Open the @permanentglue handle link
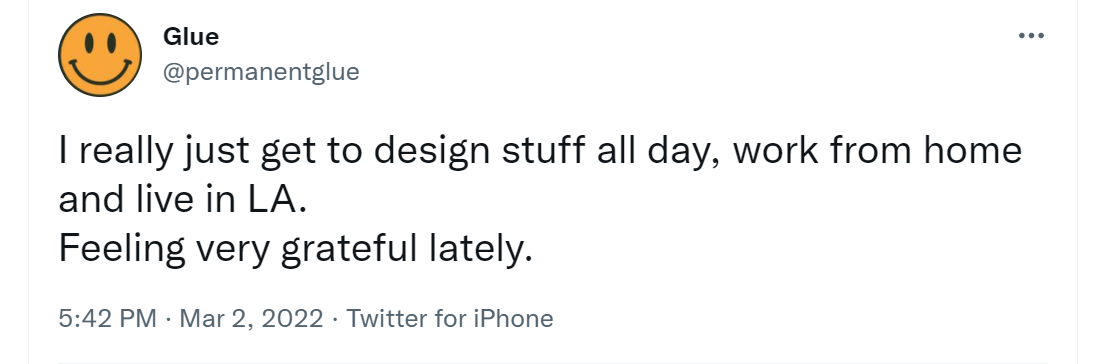Image resolution: width=1109 pixels, height=364 pixels. [261, 72]
